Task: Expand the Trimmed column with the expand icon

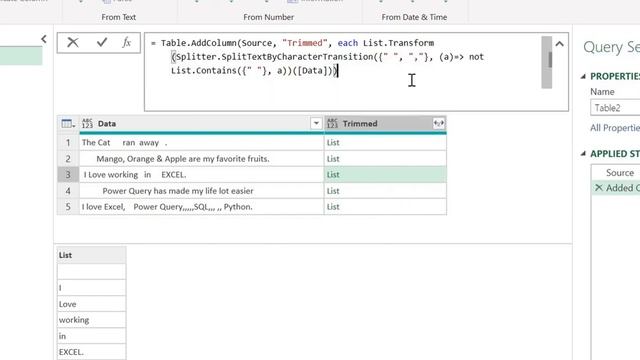Action: coord(439,123)
